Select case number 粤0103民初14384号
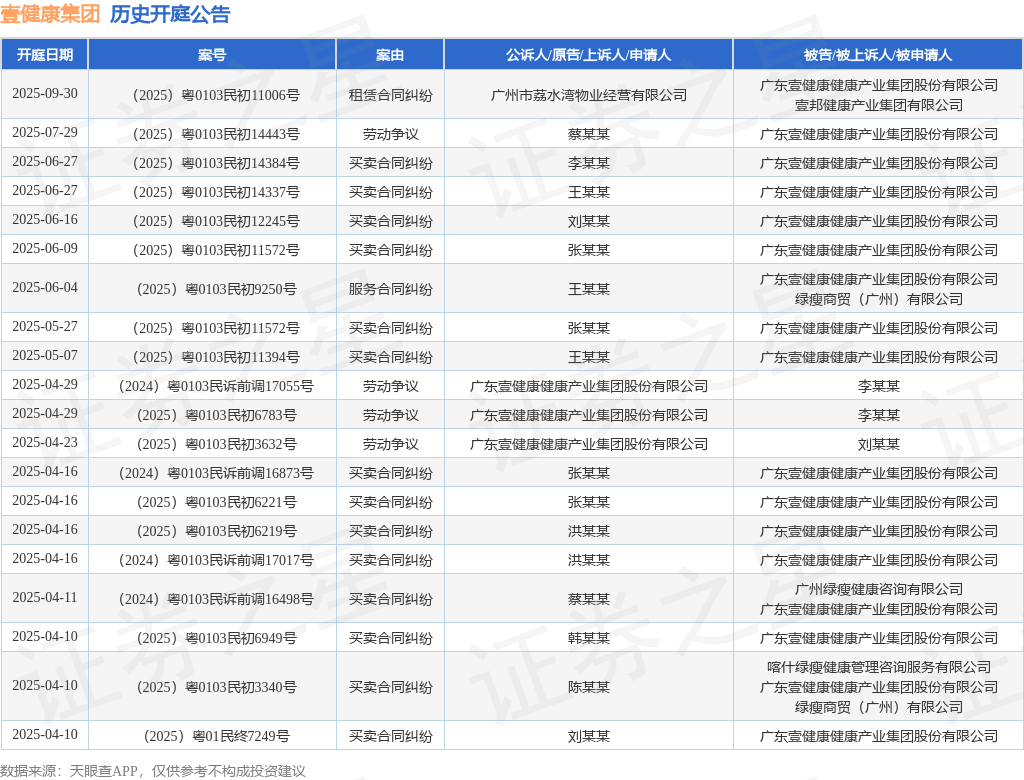The height and width of the screenshot is (780, 1024). tap(216, 163)
